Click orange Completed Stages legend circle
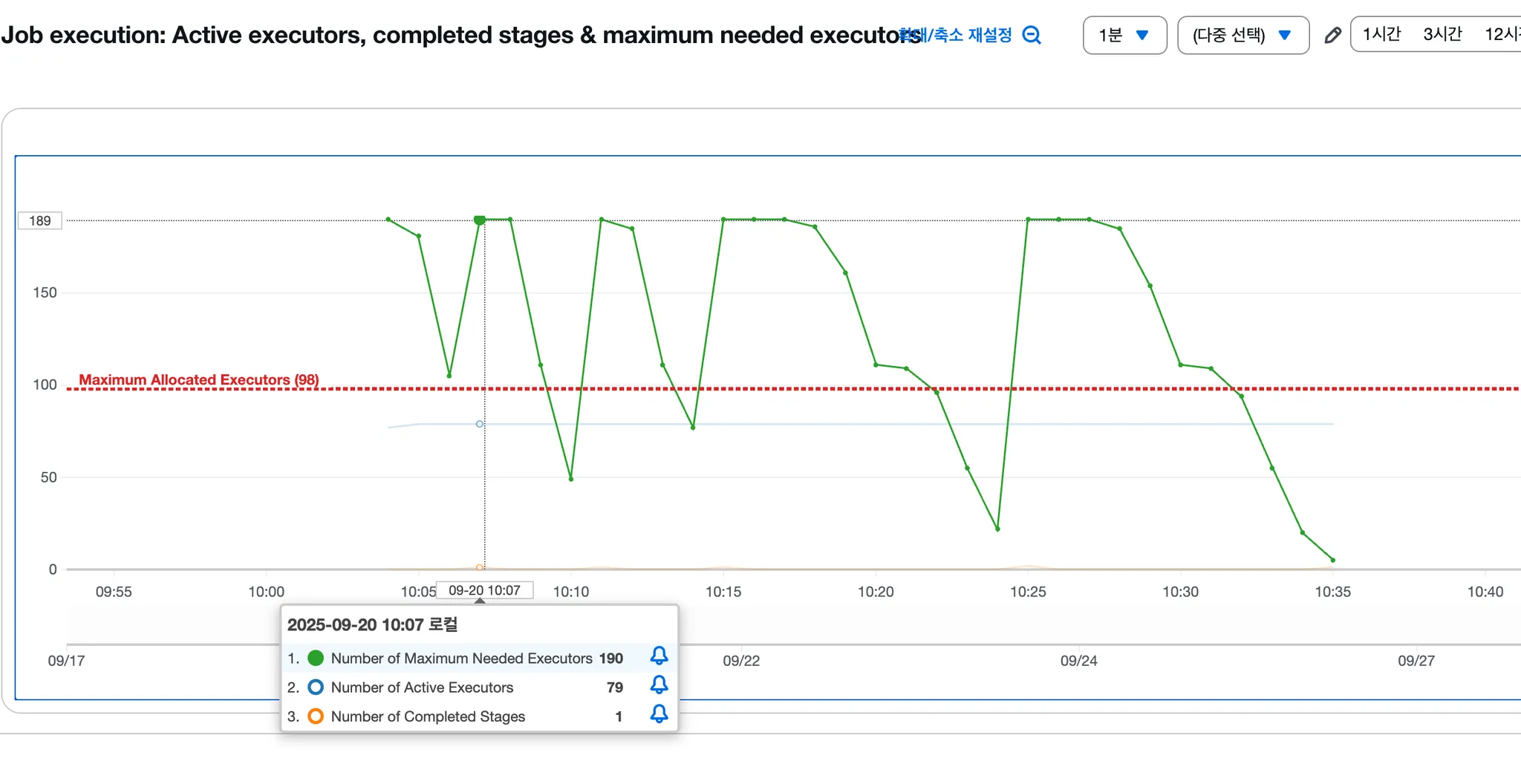 click(316, 716)
